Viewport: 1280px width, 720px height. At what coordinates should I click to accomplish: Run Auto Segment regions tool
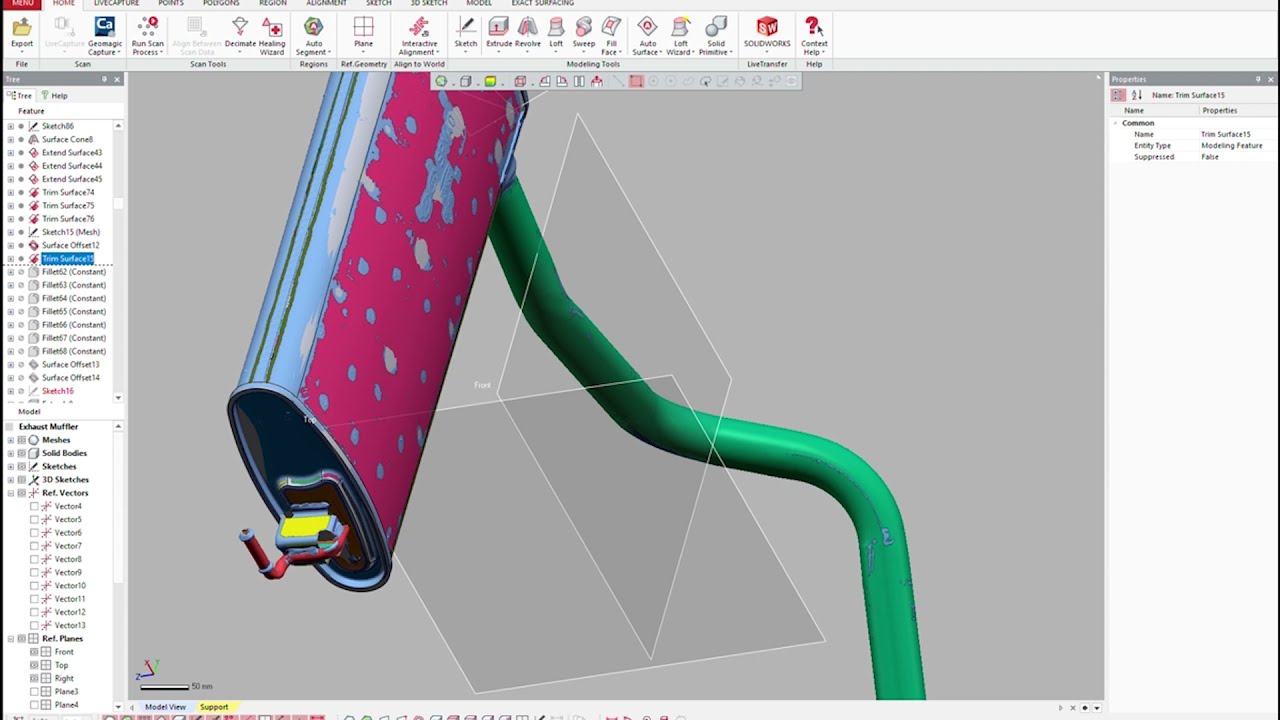[313, 35]
